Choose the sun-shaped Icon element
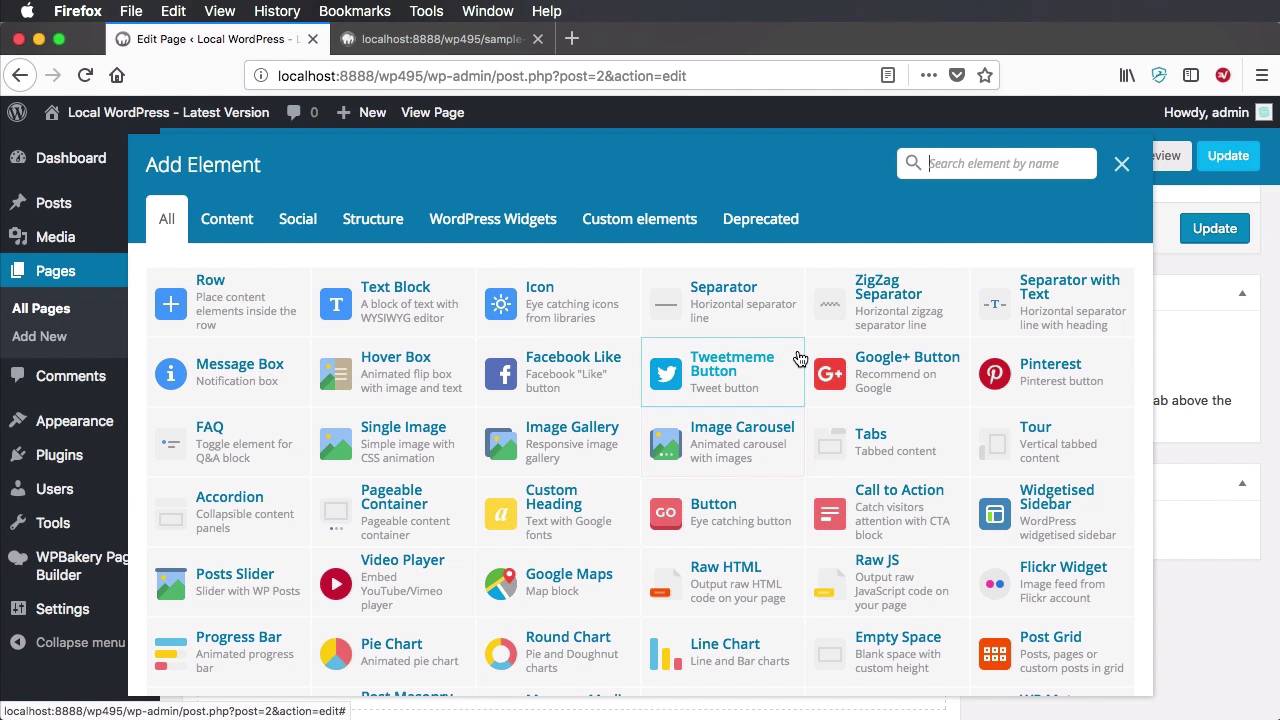The width and height of the screenshot is (1280, 720). pos(501,303)
